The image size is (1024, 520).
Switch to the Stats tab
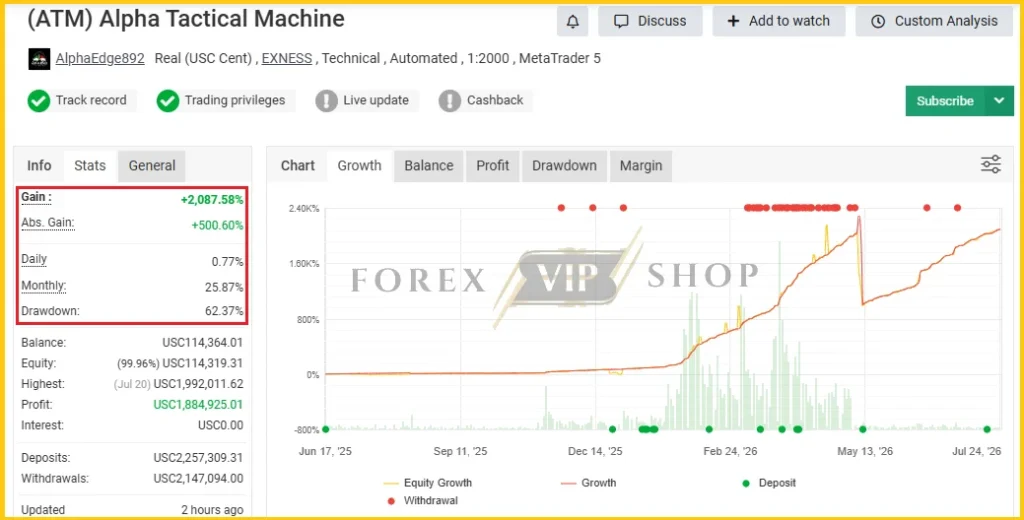click(x=90, y=166)
